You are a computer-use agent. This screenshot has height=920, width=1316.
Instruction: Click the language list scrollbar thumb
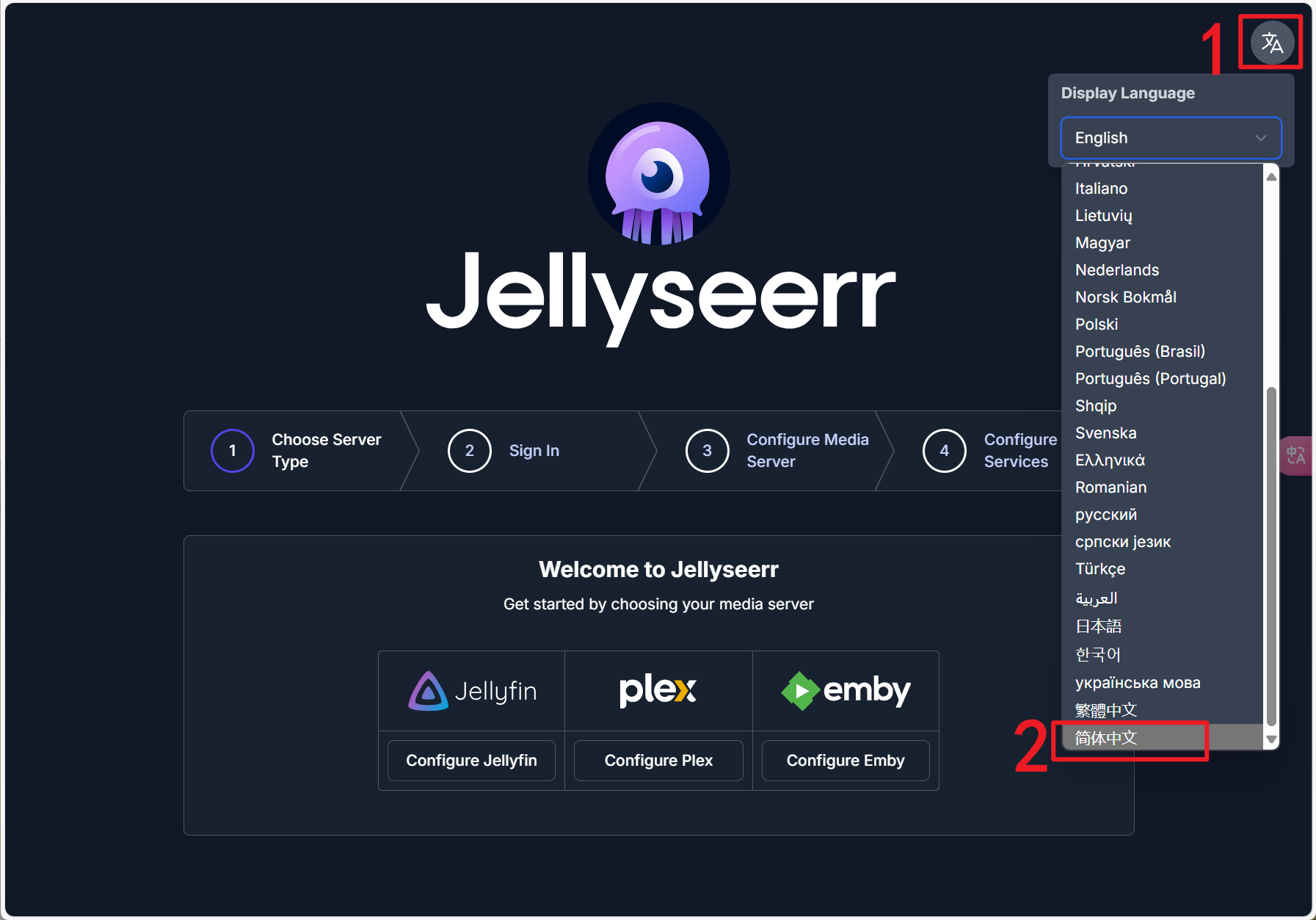[1272, 556]
